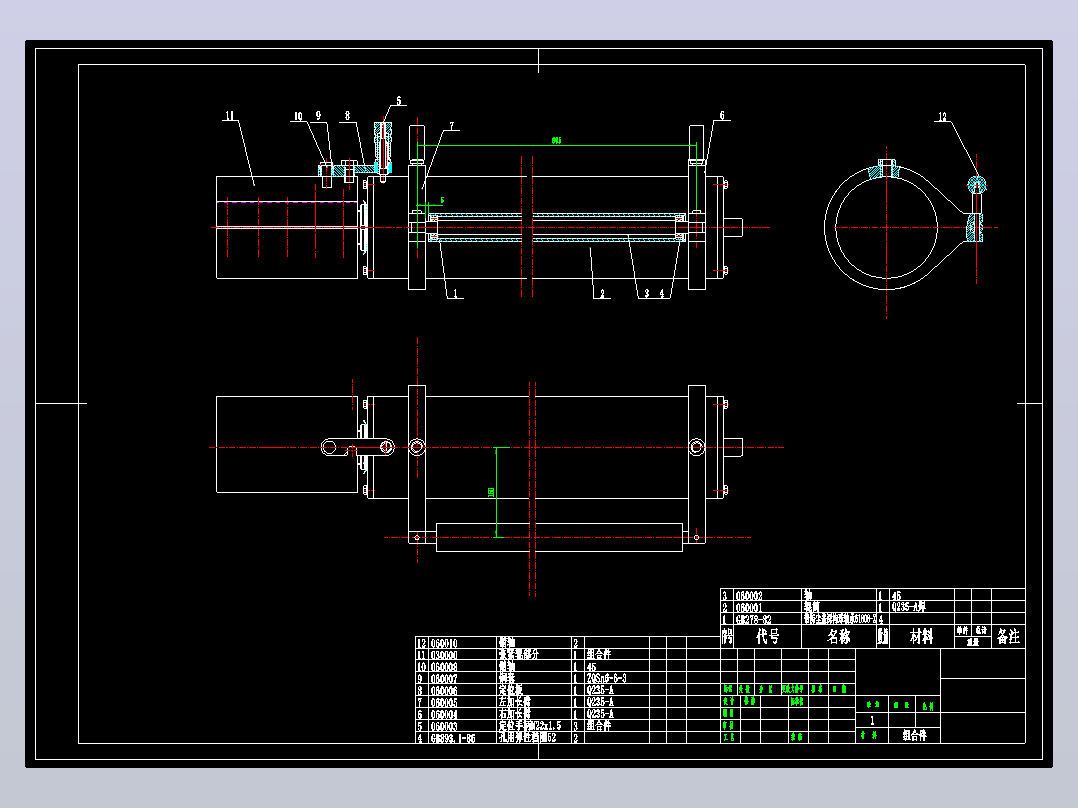1078x808 pixels.
Task: Pick code 060006 in row 8
Action: click(444, 691)
